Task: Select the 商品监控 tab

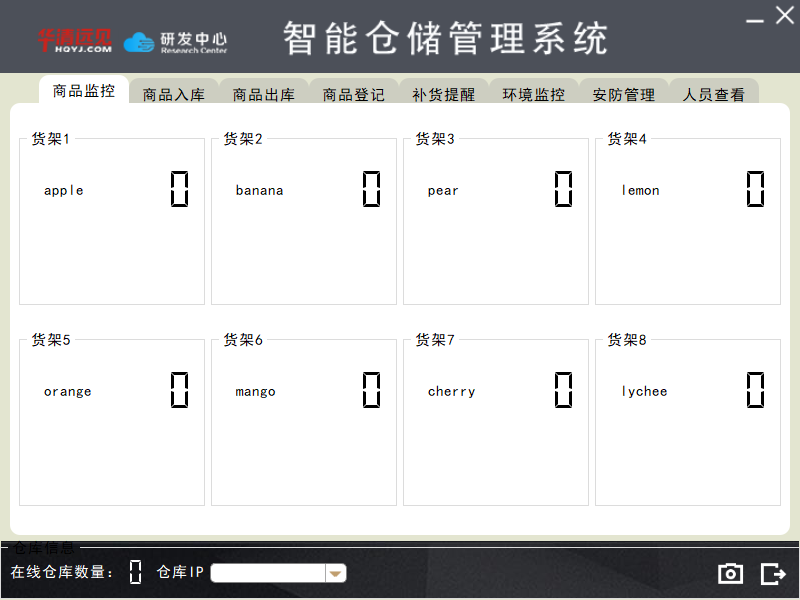Action: pos(84,91)
